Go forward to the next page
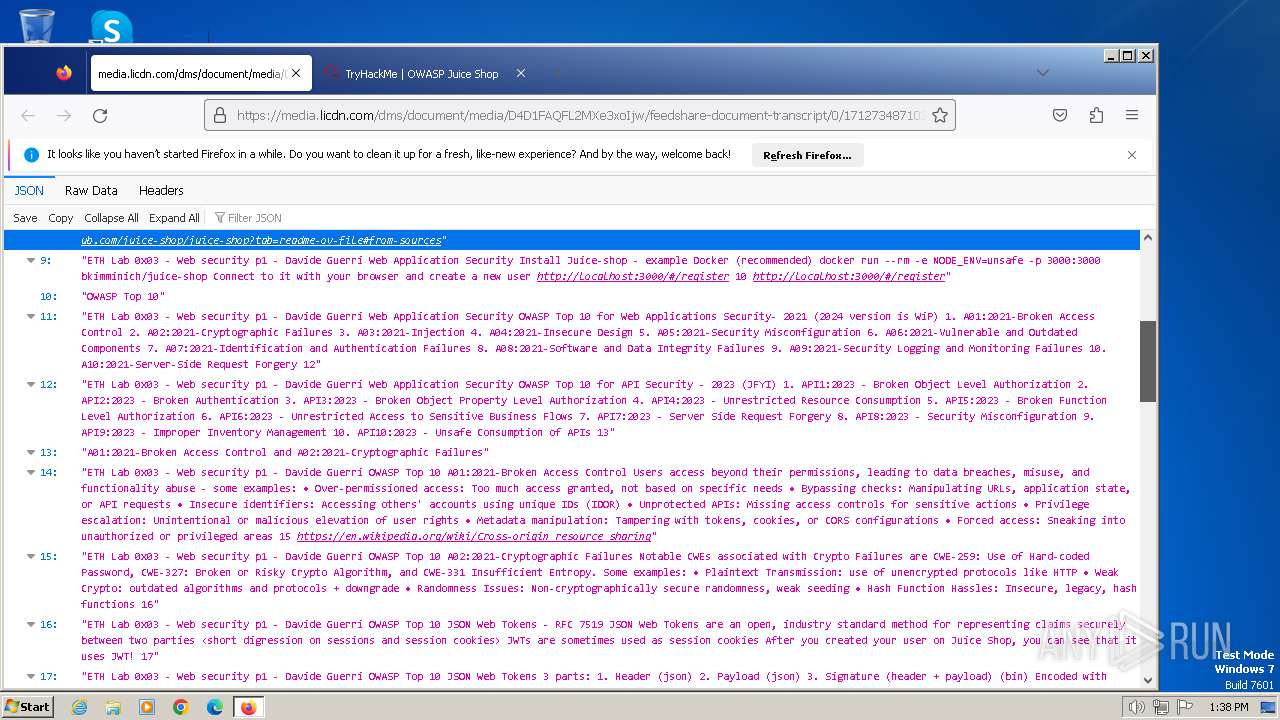The width and height of the screenshot is (1280, 720). (64, 115)
